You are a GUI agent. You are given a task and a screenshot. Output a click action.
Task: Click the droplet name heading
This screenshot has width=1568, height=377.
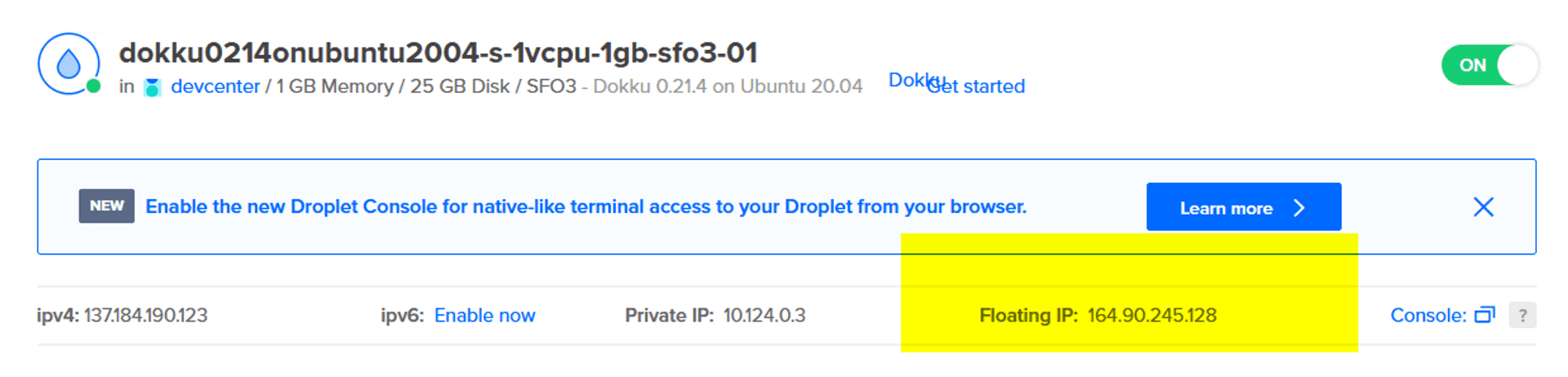438,53
